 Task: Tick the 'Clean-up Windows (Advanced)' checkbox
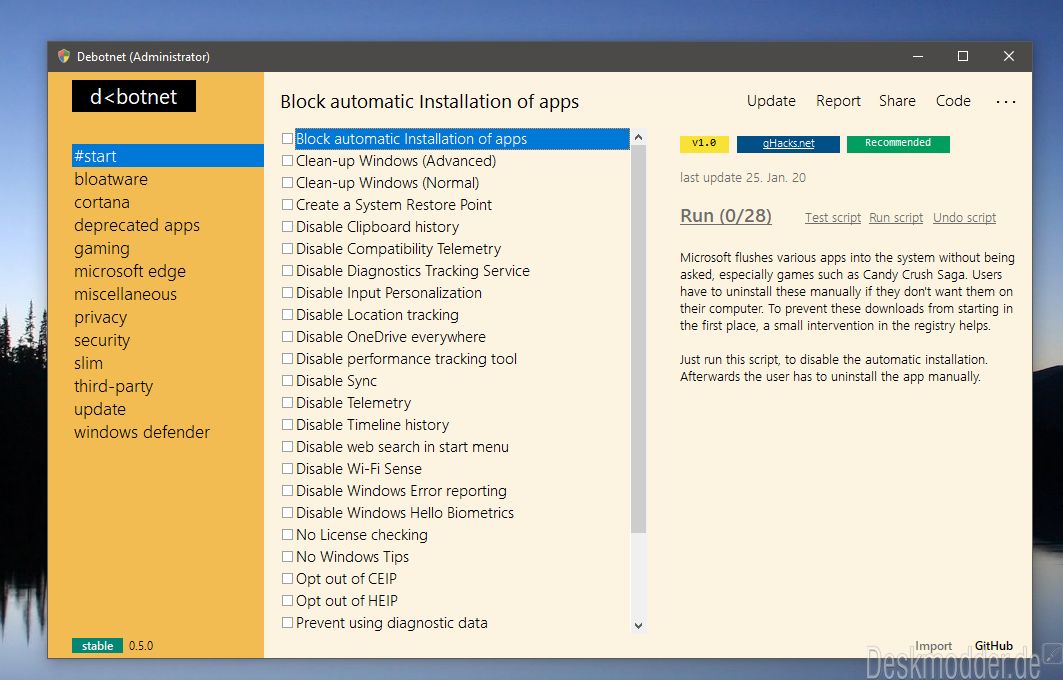(287, 161)
